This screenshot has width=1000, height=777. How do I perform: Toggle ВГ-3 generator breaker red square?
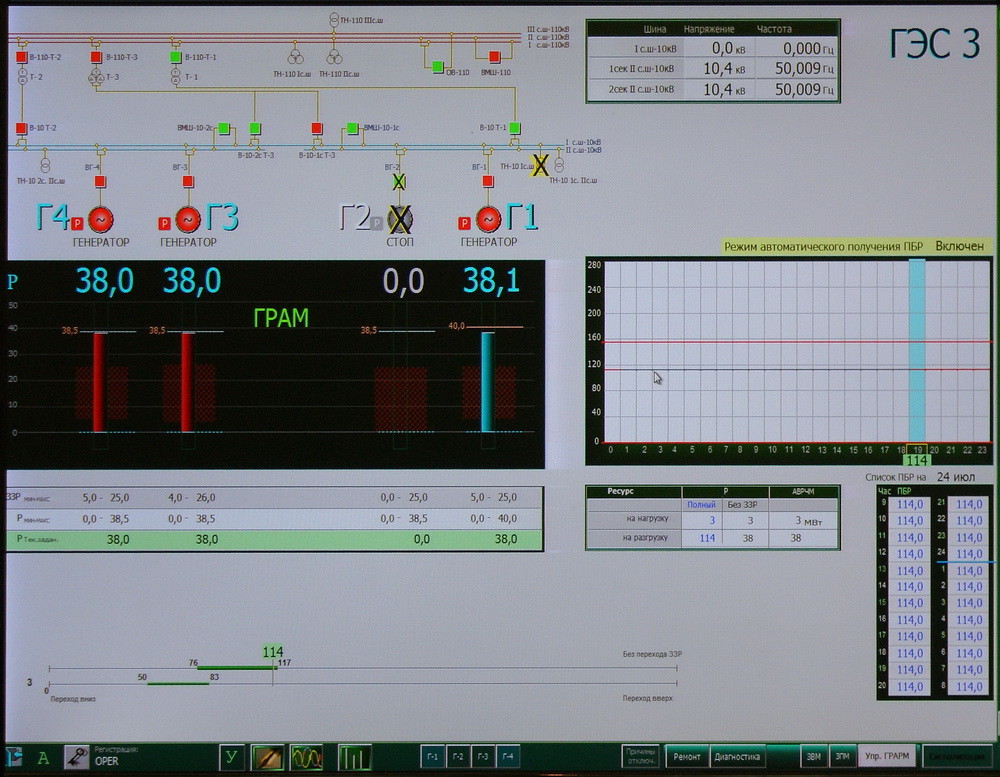[188, 182]
